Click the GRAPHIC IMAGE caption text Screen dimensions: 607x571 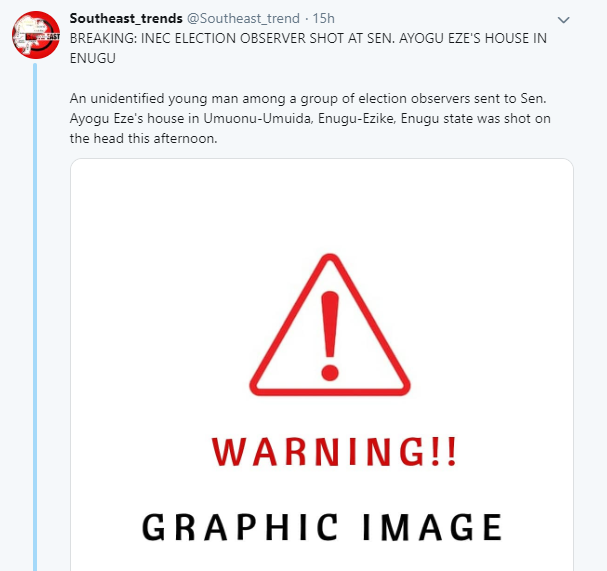point(322,527)
